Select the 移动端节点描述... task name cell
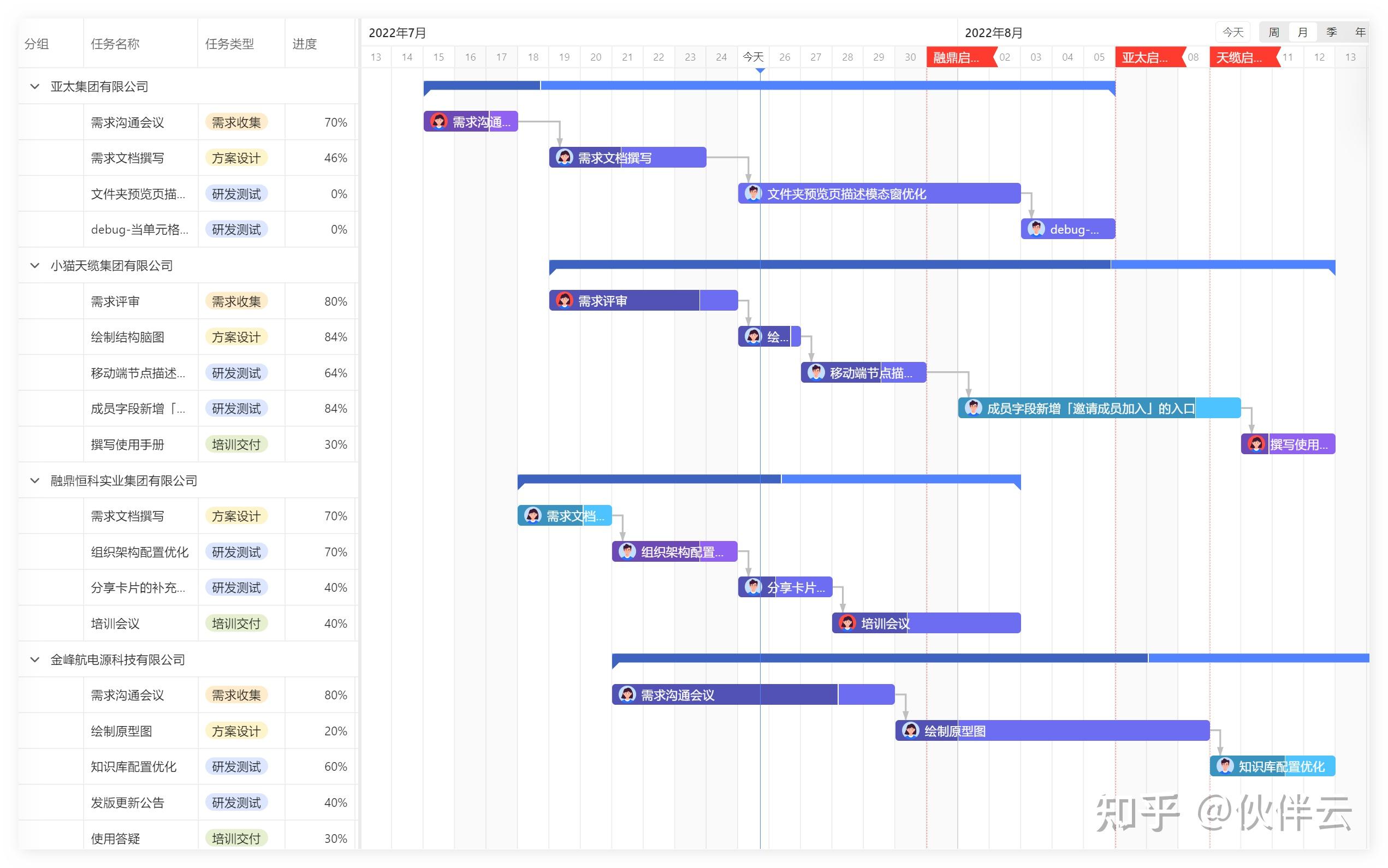This screenshot has height=868, width=1388. point(141,373)
